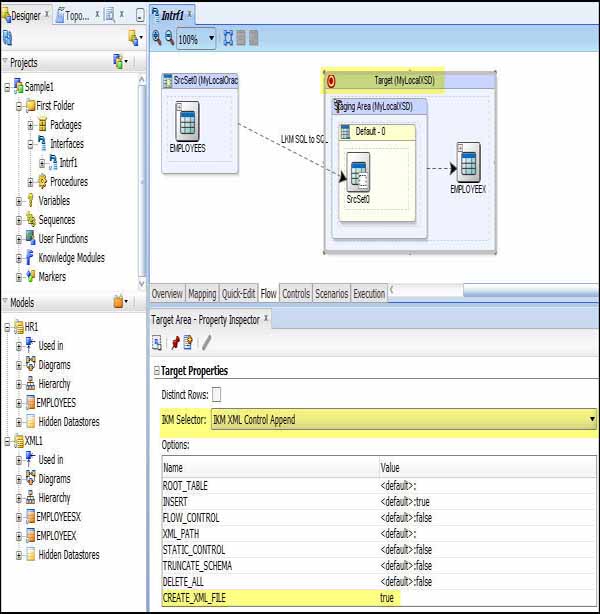Switch to the Execution tab
This screenshot has height=614, width=600.
coord(369,294)
